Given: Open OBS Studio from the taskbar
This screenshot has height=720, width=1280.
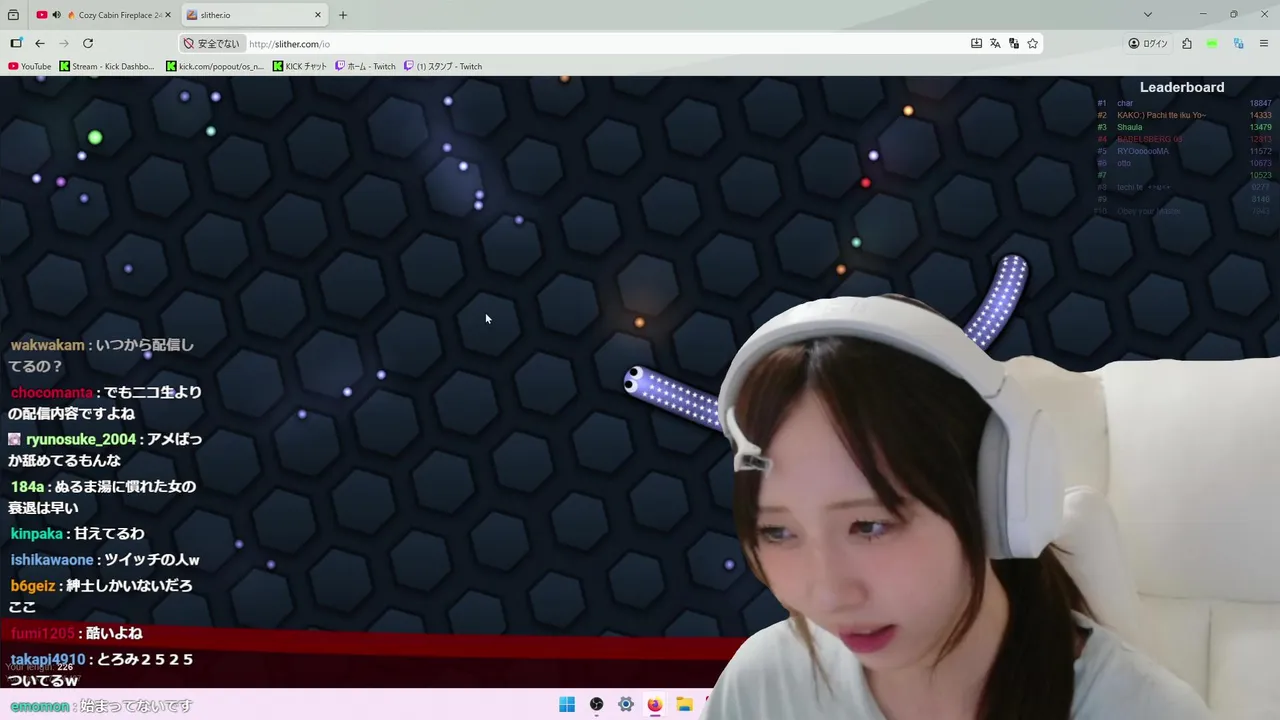Looking at the screenshot, I should 596,704.
